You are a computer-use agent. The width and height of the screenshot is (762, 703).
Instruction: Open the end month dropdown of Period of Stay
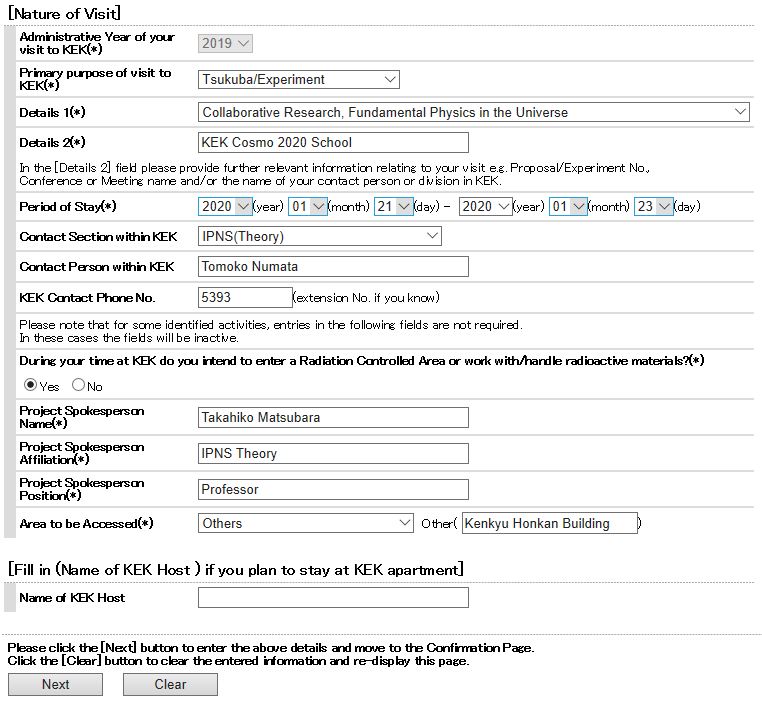pyautogui.click(x=568, y=207)
